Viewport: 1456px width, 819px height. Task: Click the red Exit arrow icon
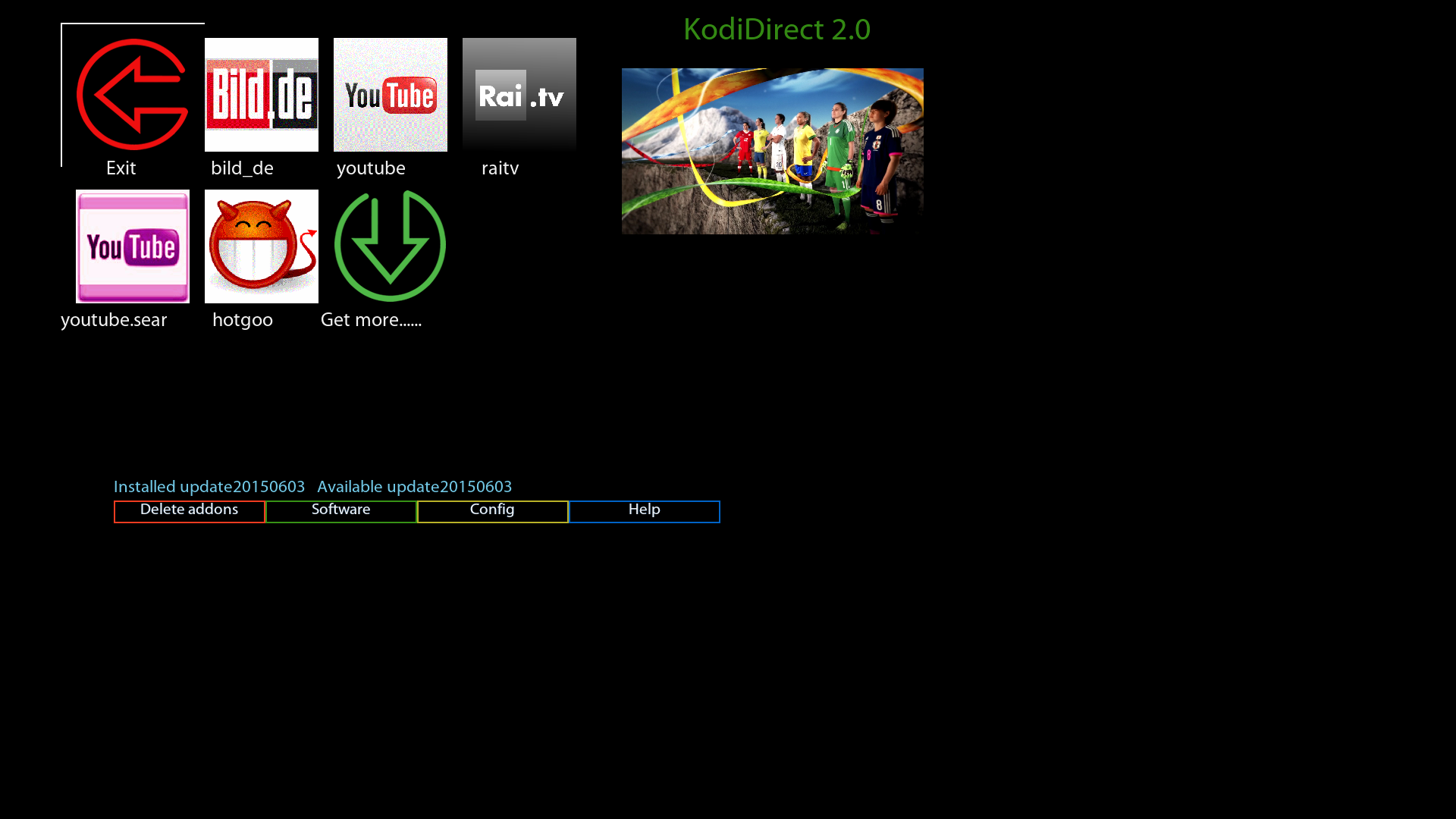click(132, 95)
